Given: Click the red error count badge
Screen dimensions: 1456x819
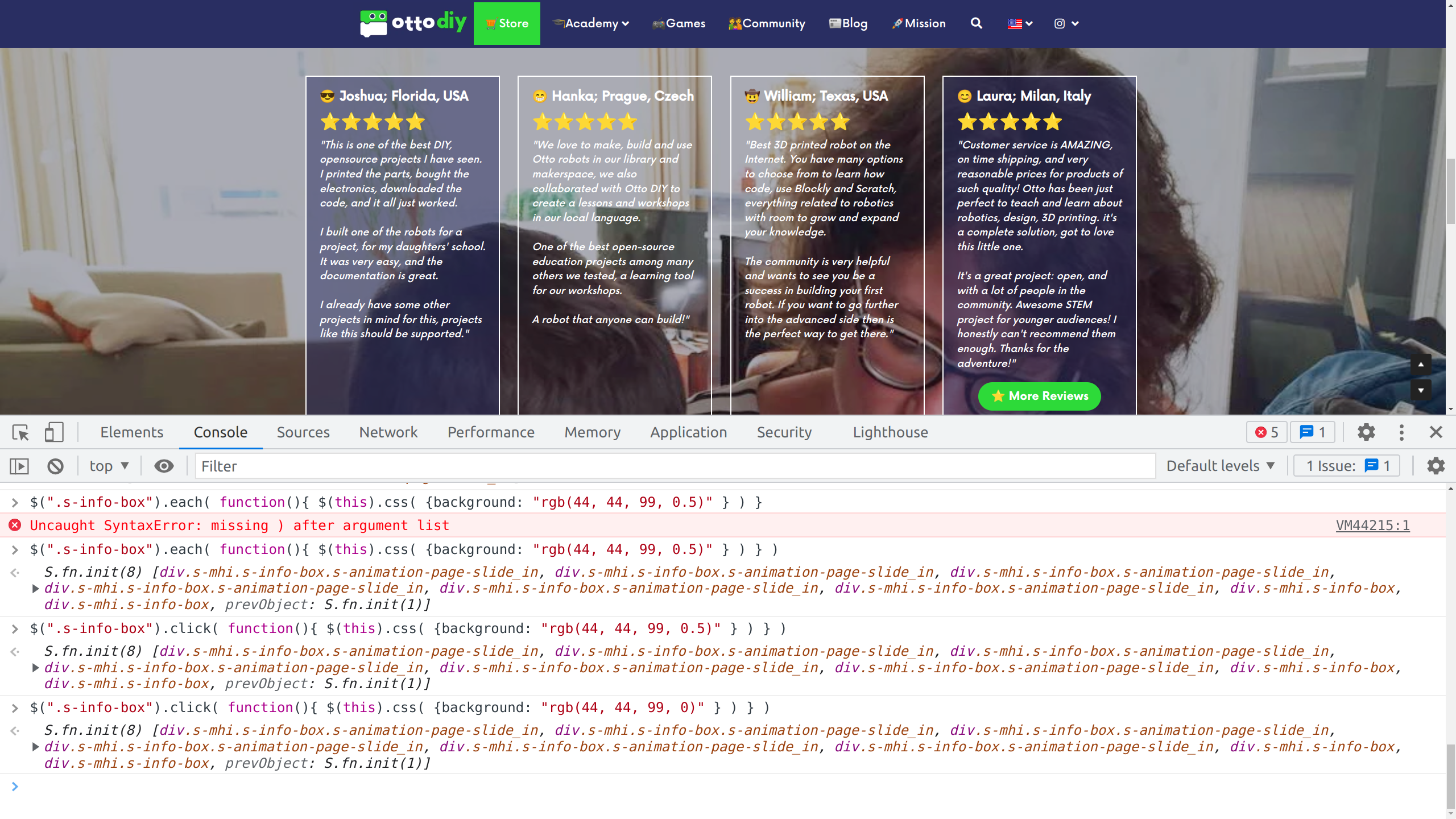Looking at the screenshot, I should [x=1266, y=433].
